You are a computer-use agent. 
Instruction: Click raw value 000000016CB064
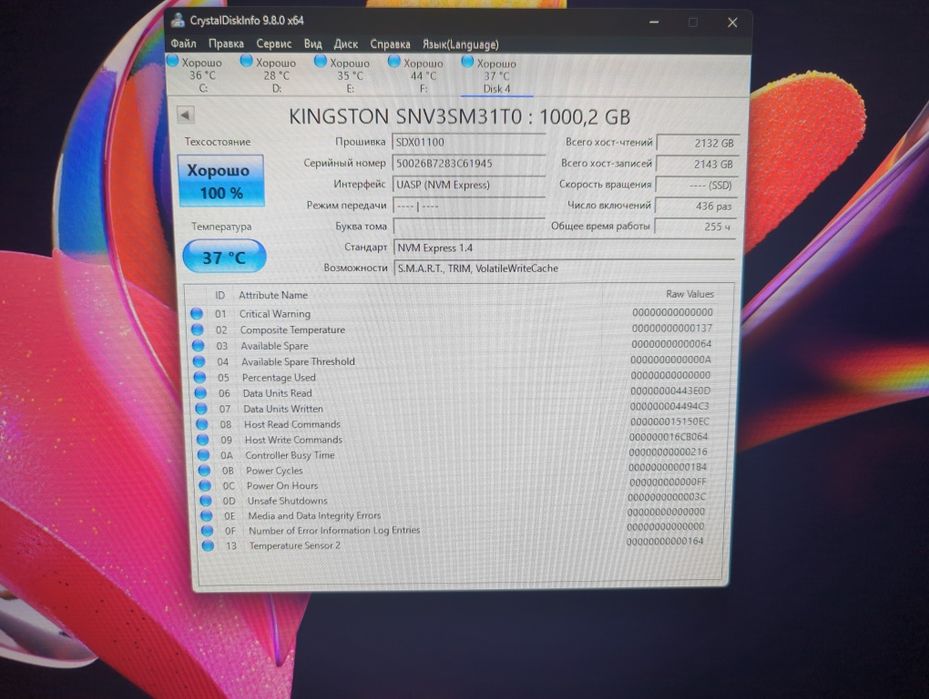tap(668, 437)
